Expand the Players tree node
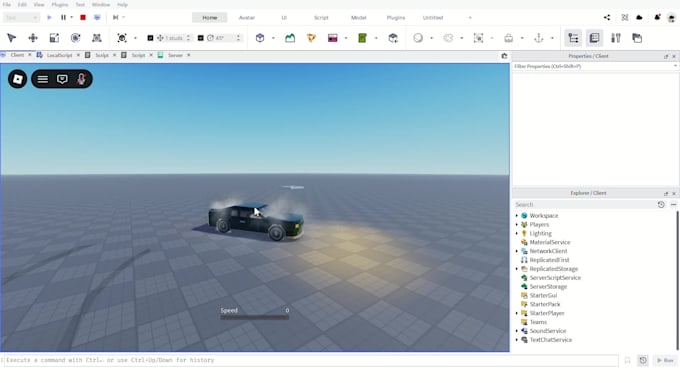Image resolution: width=680 pixels, height=383 pixels. click(517, 225)
